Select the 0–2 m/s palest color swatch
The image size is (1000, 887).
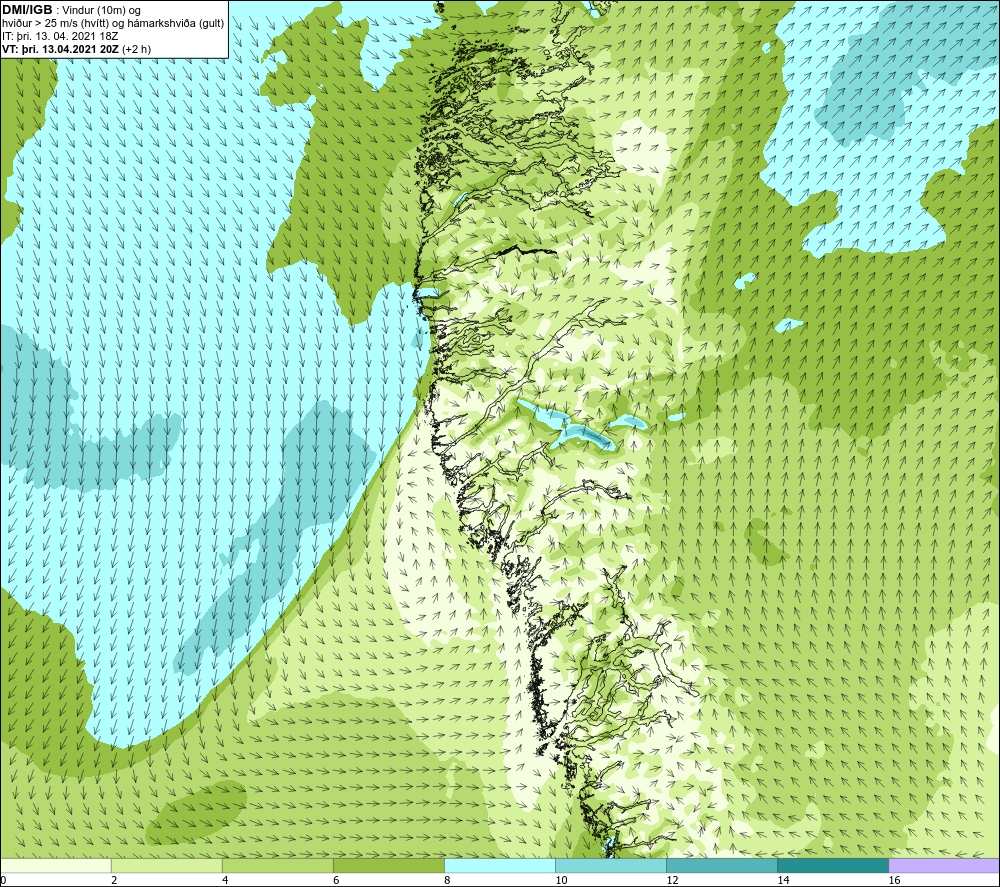click(56, 865)
